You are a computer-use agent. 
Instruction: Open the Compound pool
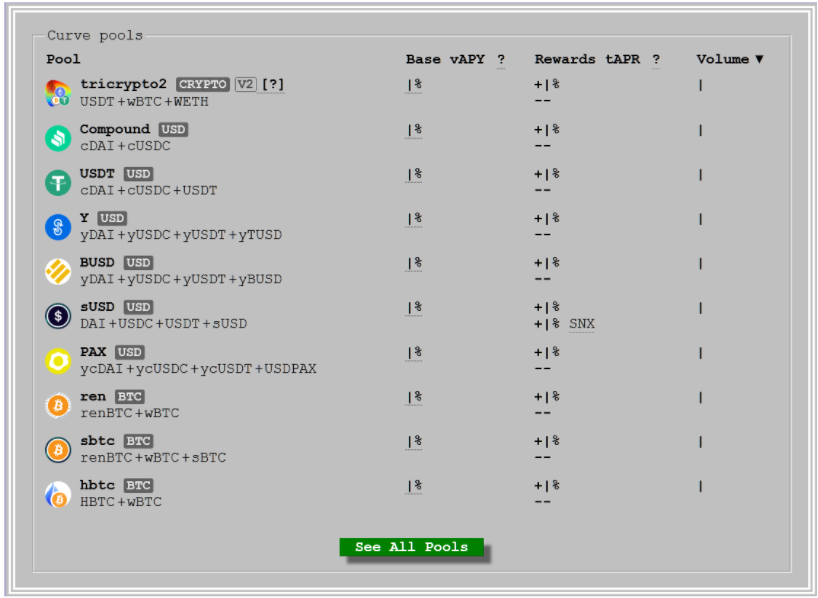(x=115, y=129)
